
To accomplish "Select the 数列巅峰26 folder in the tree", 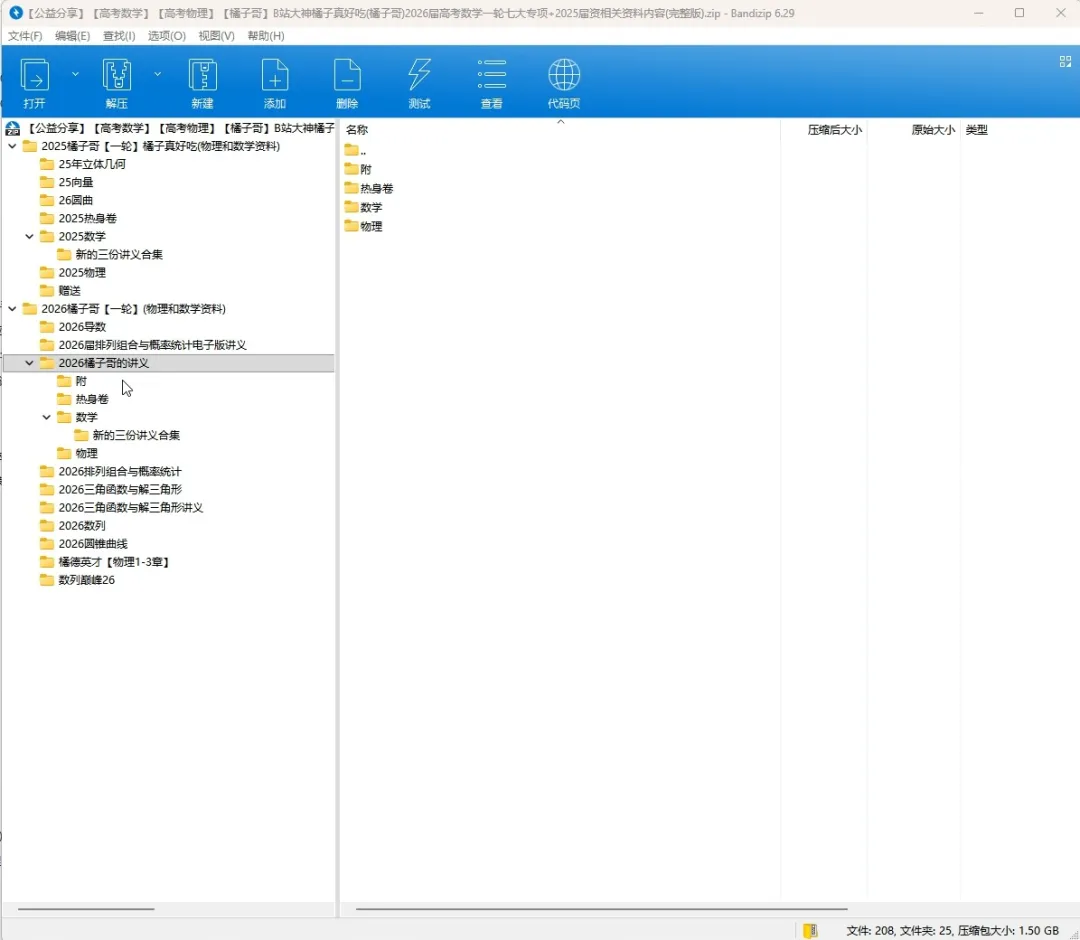I will [x=78, y=580].
